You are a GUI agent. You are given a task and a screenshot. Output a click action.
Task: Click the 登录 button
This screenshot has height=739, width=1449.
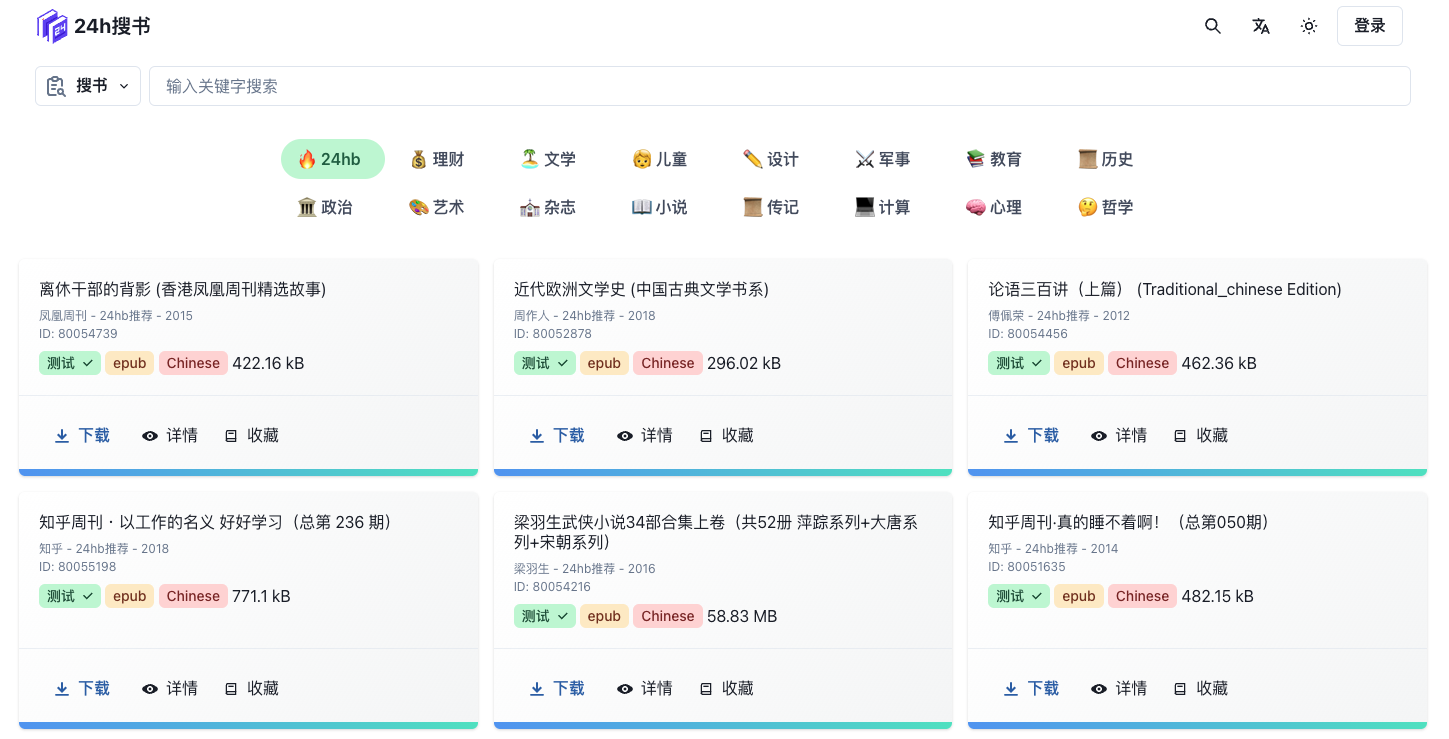pyautogui.click(x=1370, y=26)
